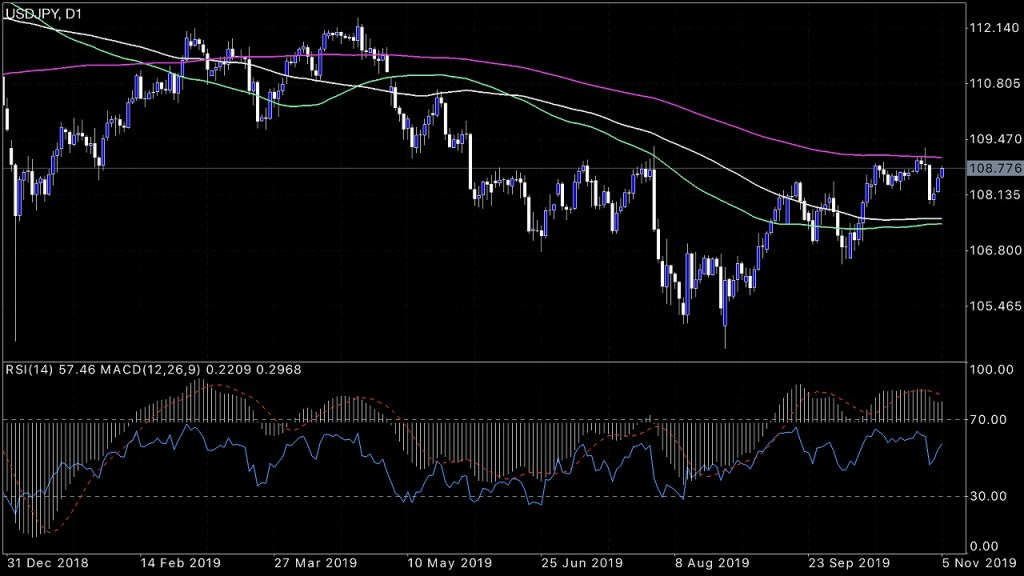Jump to the 27 Mar 2019 date label
Viewport: 1024px width, 576px height.
319,563
